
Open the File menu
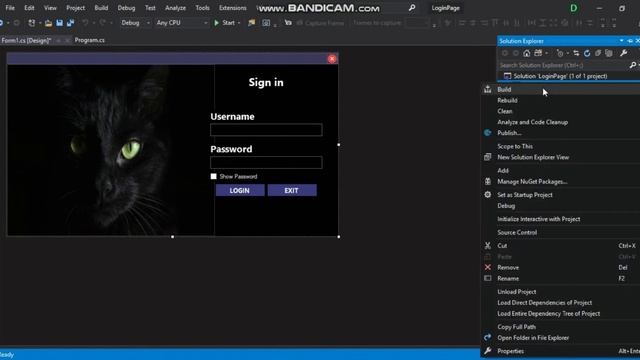[10, 8]
